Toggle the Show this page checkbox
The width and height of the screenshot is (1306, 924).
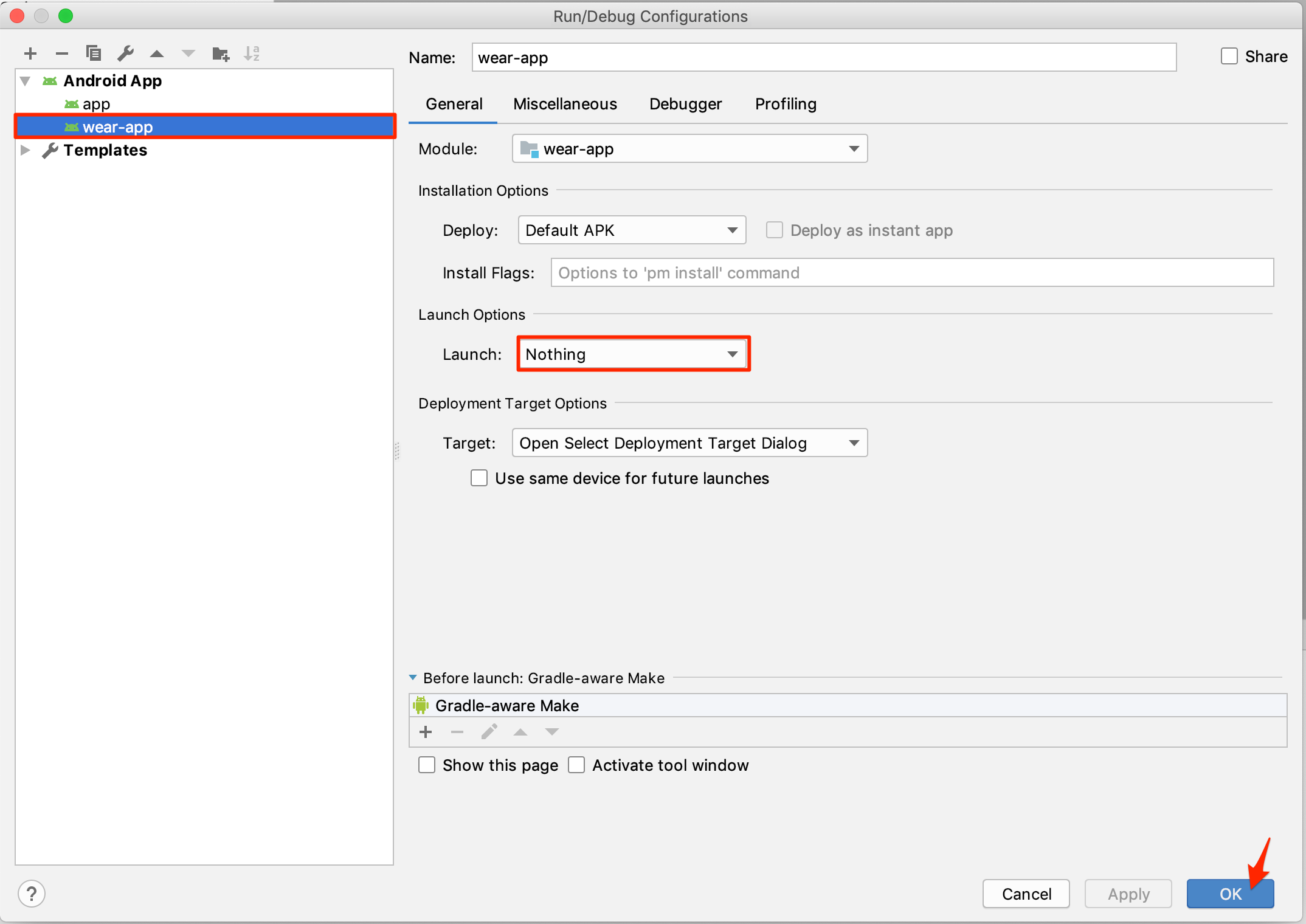(x=427, y=765)
